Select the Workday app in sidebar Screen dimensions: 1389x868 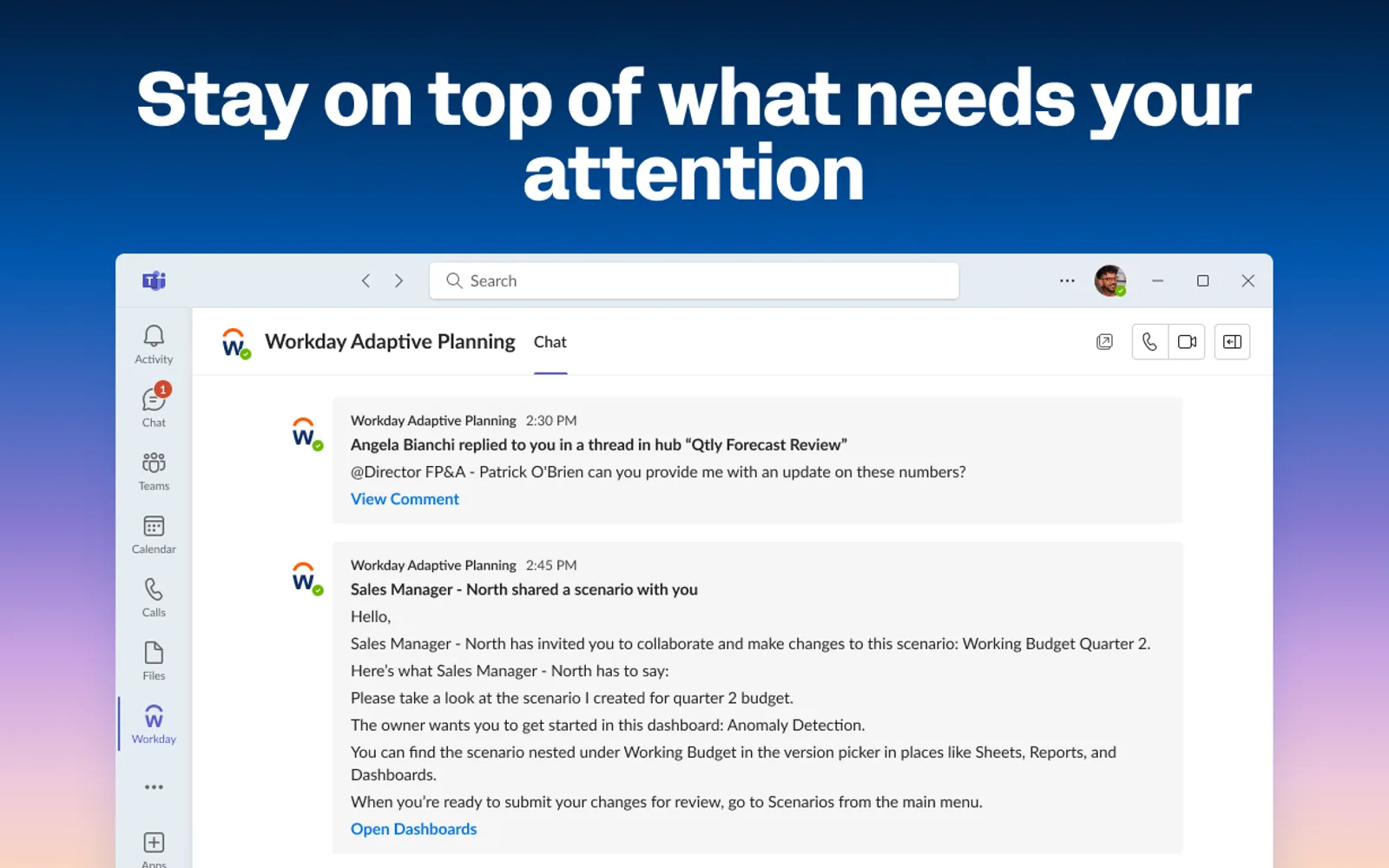click(154, 724)
